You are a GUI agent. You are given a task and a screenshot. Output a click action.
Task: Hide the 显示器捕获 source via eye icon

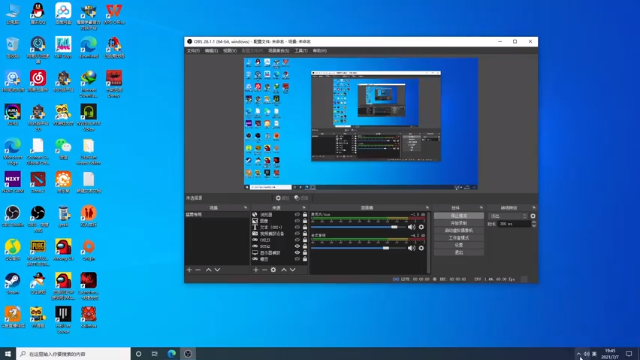[x=297, y=253]
